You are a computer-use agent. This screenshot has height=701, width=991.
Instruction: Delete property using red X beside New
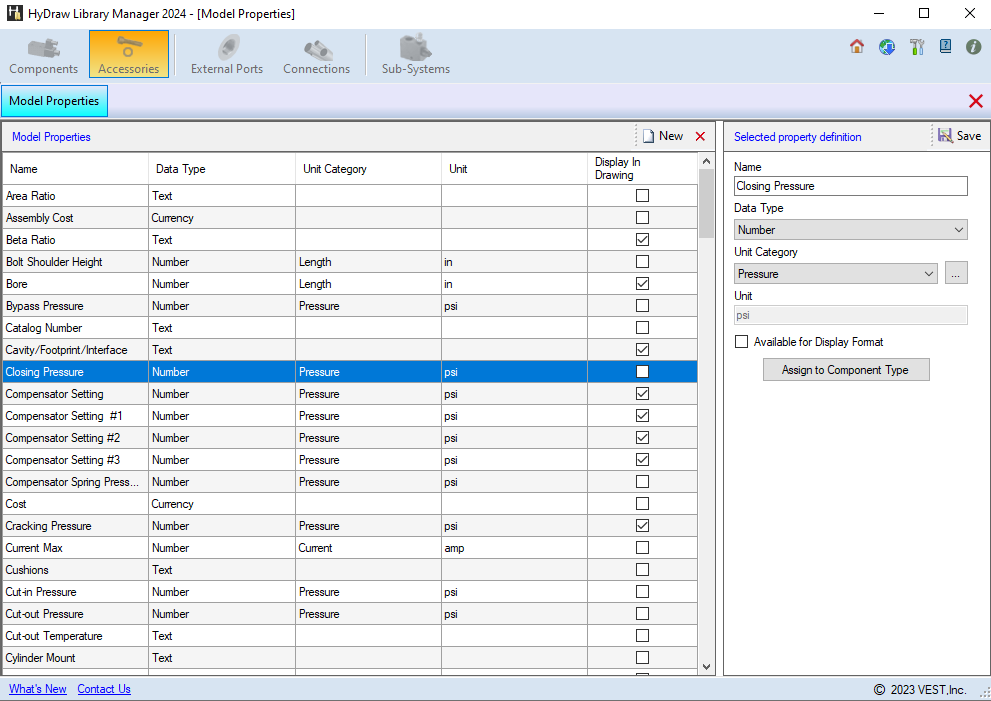click(700, 137)
